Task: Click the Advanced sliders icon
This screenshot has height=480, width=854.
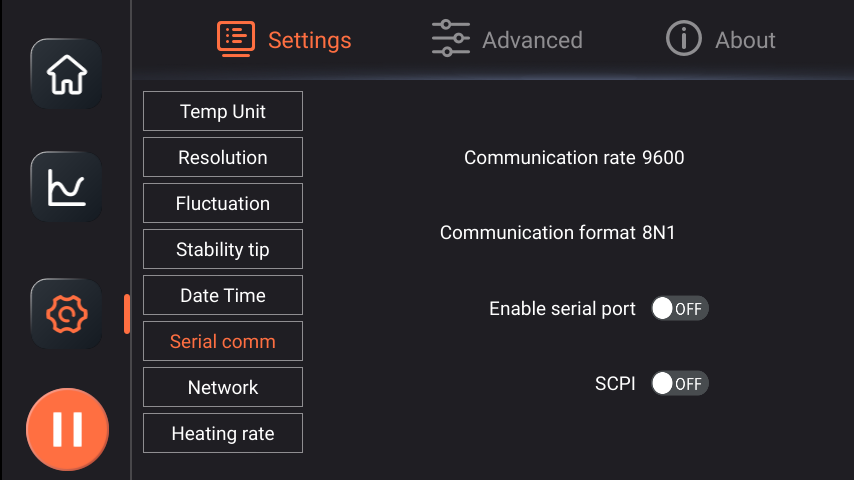Action: click(x=451, y=40)
